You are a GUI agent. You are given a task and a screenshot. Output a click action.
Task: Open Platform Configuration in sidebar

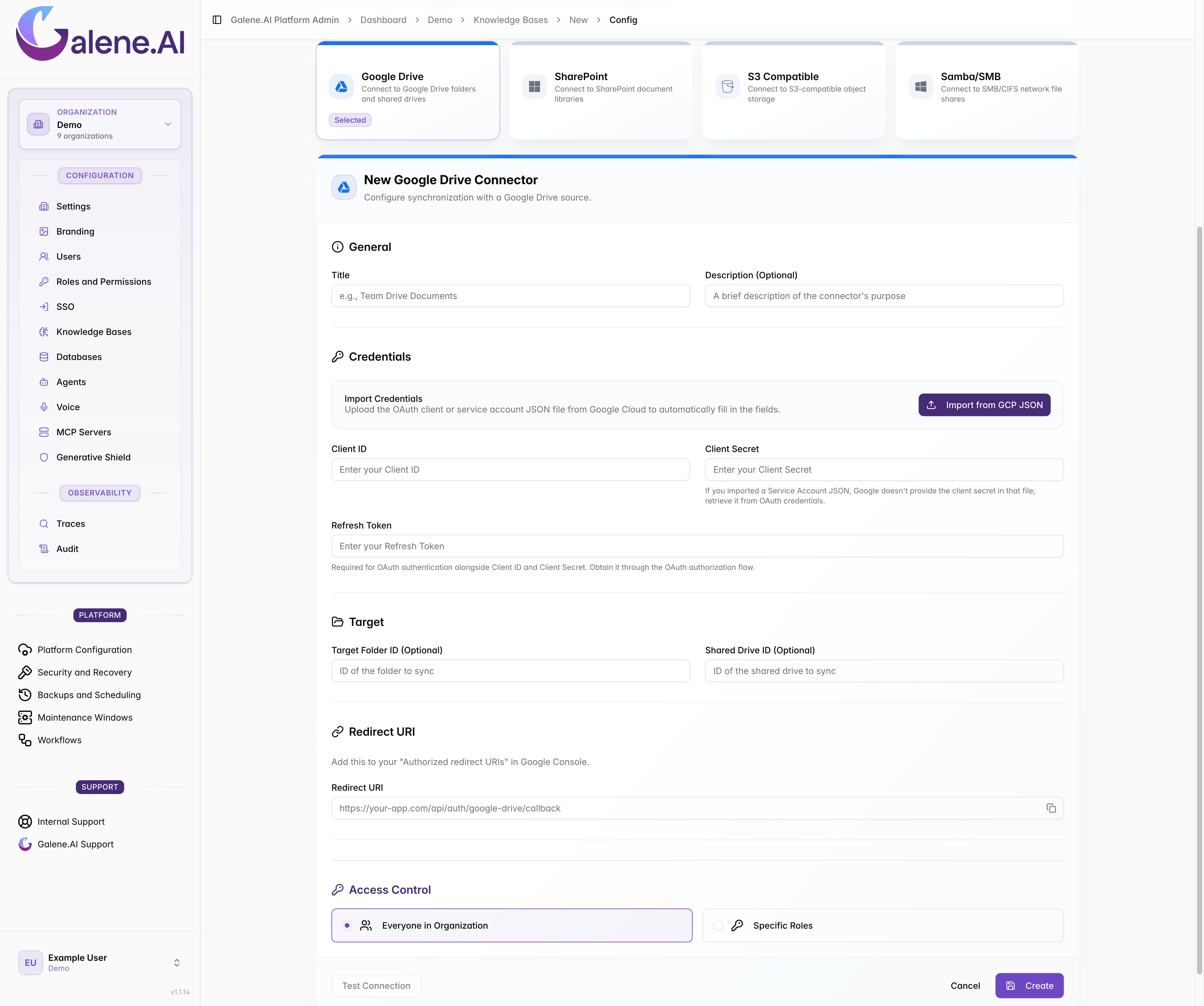coord(100,650)
